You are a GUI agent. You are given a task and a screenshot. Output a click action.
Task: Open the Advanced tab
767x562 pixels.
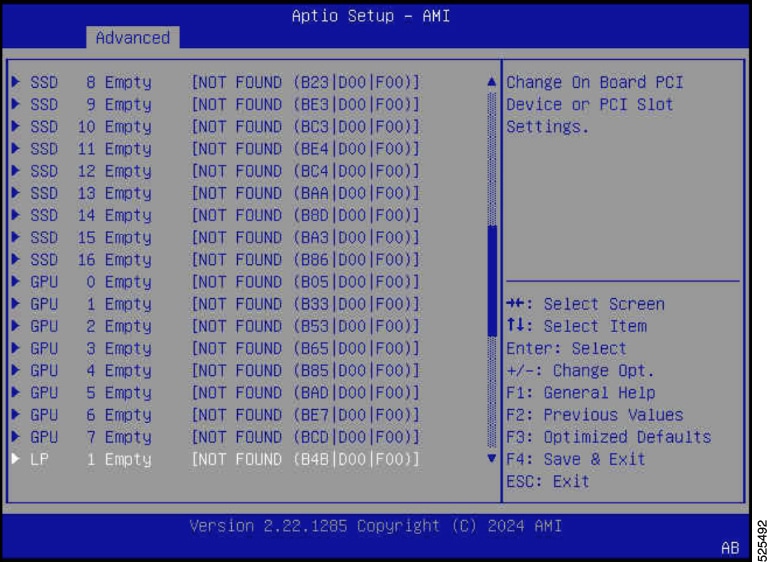click(x=133, y=38)
